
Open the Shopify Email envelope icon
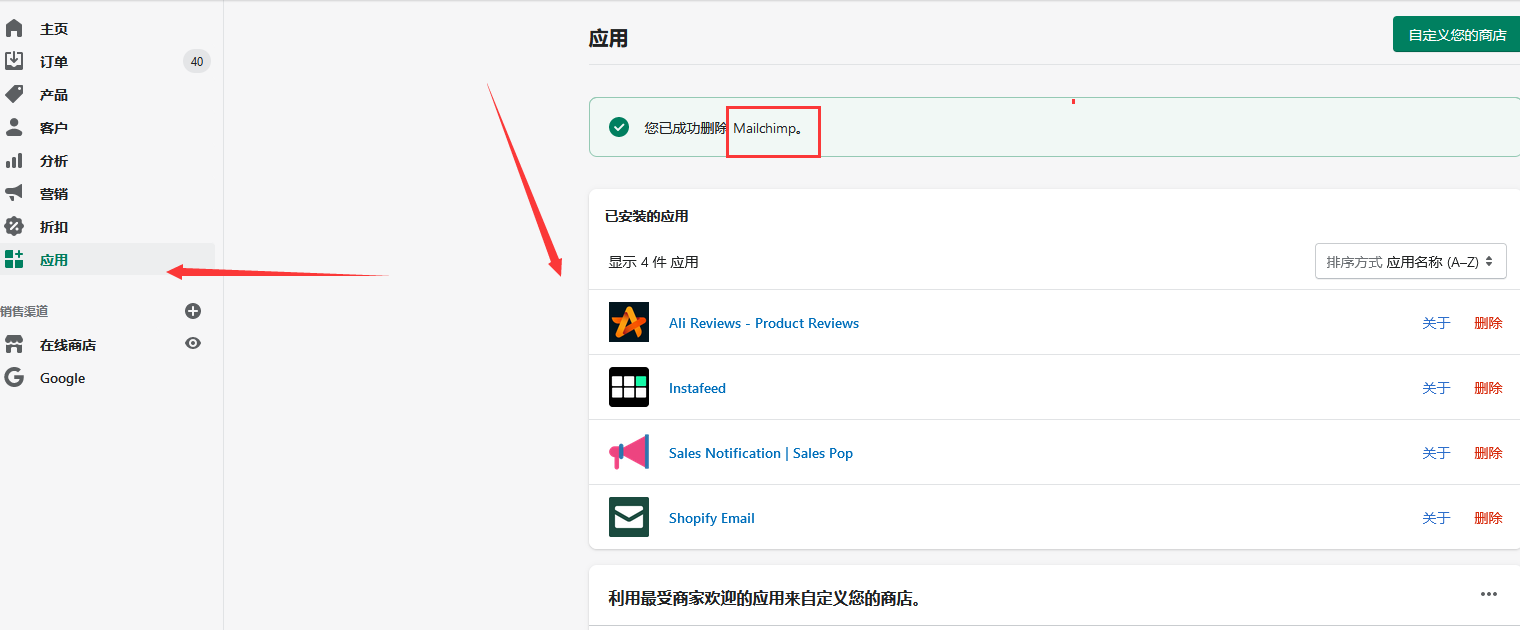point(629,517)
